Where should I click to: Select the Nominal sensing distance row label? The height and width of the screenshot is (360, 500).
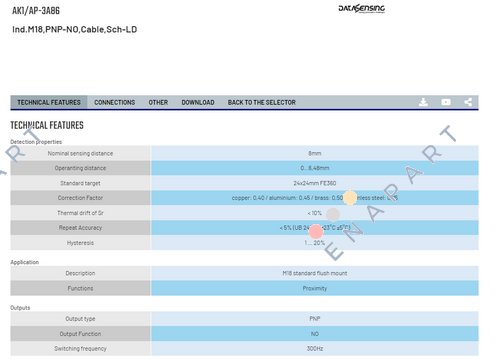(x=80, y=153)
